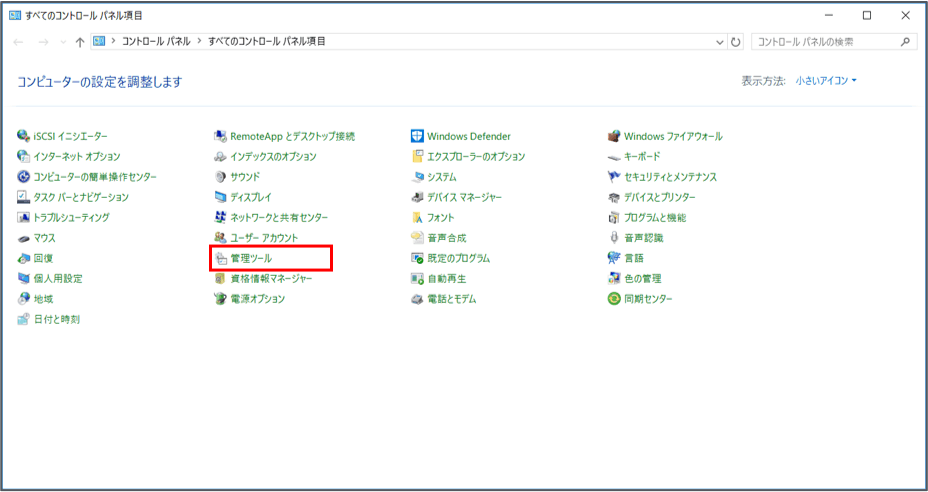This screenshot has width=928, height=492.
Task: Click the 同期センター green icon
Action: pyautogui.click(x=615, y=299)
